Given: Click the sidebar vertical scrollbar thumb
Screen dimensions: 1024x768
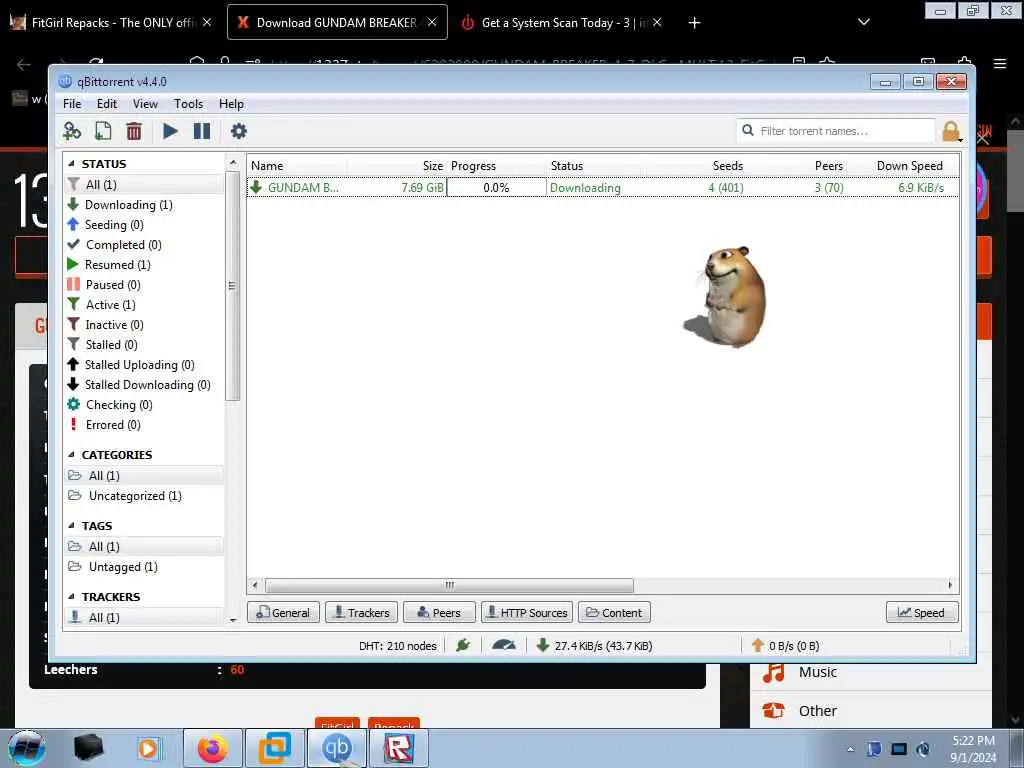Looking at the screenshot, I should click(232, 286).
